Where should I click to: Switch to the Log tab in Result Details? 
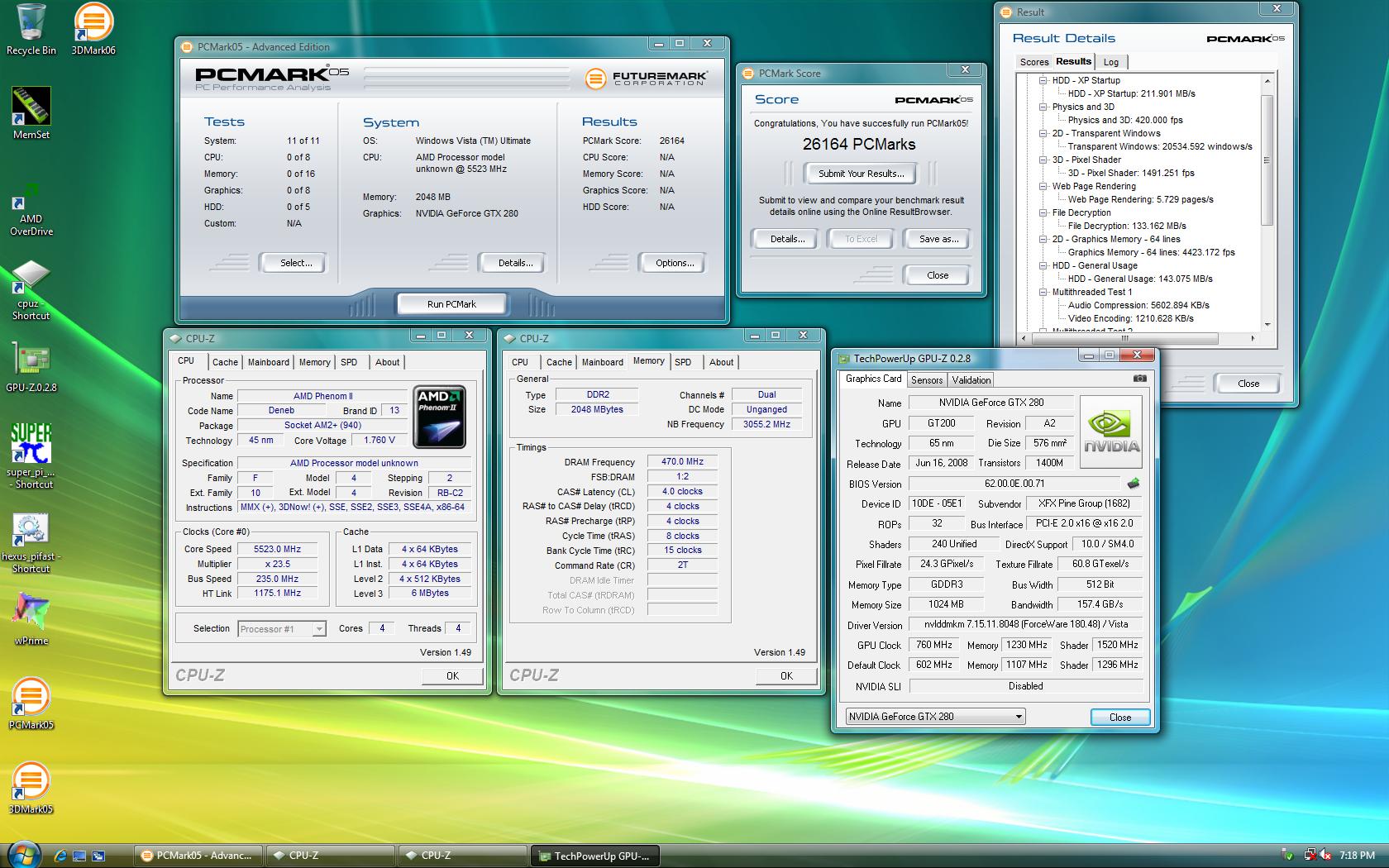coord(1111,62)
